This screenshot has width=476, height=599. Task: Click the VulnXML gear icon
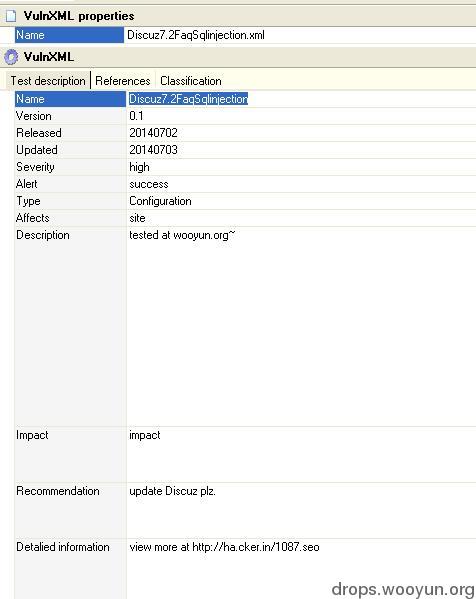11,57
